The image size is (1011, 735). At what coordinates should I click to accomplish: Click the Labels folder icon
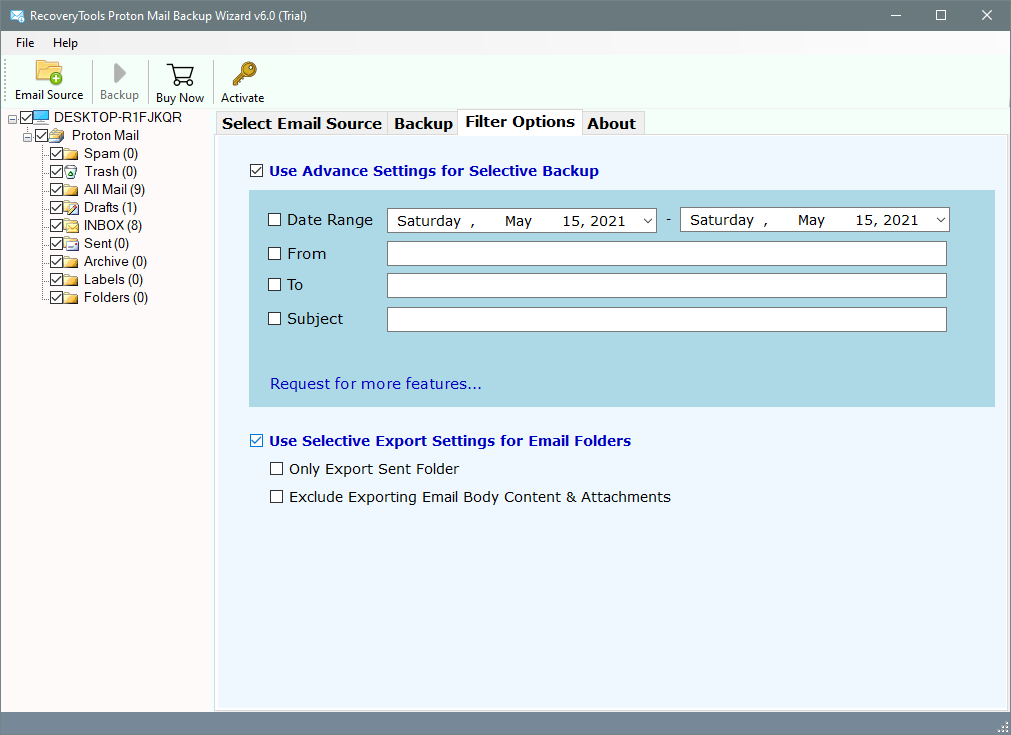pos(71,280)
